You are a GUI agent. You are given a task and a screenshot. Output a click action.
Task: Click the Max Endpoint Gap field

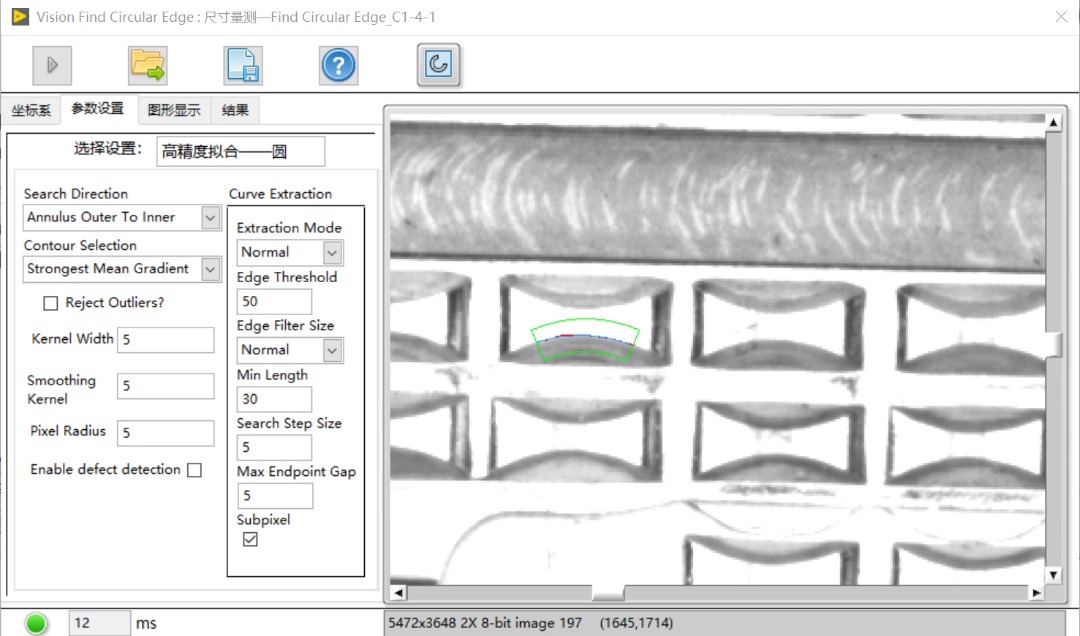click(x=275, y=496)
